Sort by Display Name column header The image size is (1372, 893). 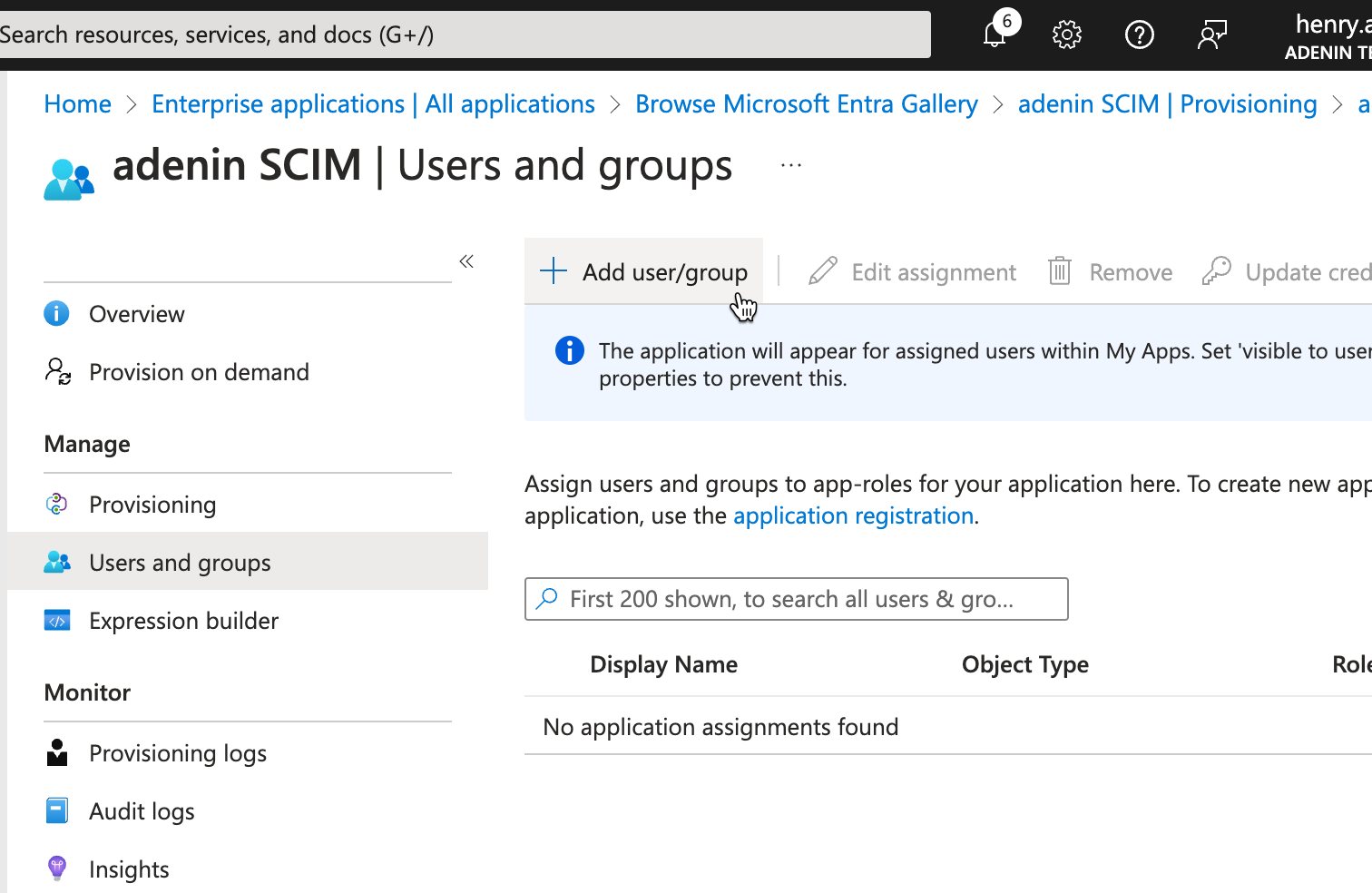663,664
